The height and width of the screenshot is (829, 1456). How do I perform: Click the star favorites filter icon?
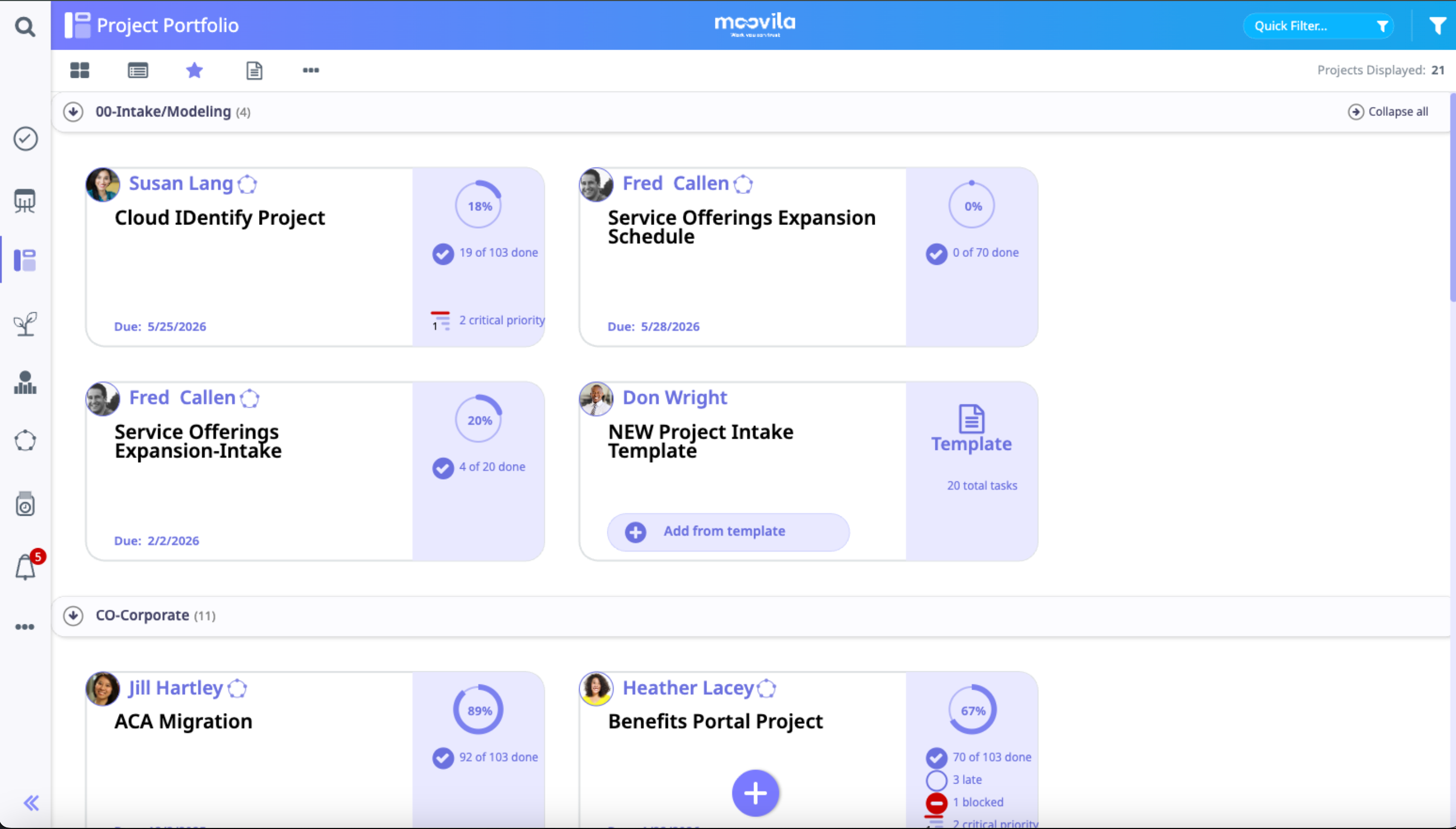(x=194, y=70)
